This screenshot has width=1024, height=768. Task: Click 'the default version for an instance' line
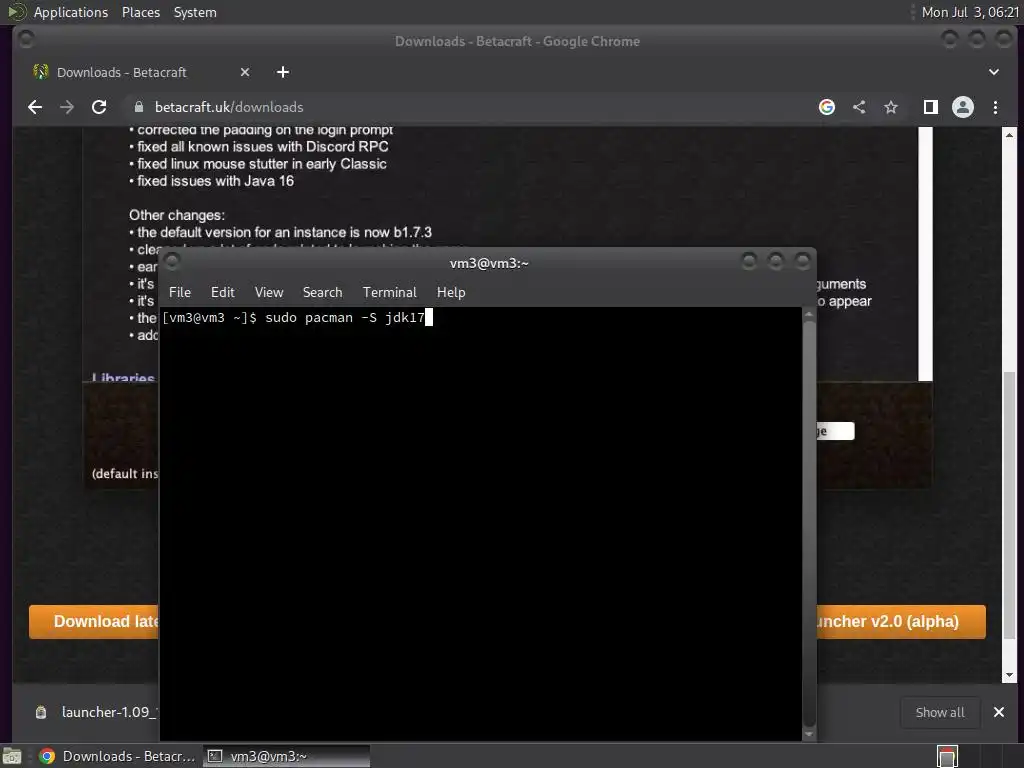coord(284,232)
